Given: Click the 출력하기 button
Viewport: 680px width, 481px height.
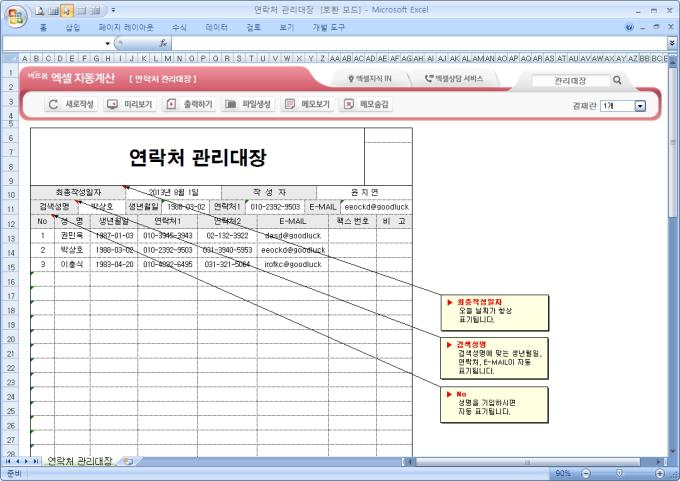Looking at the screenshot, I should pos(189,104).
